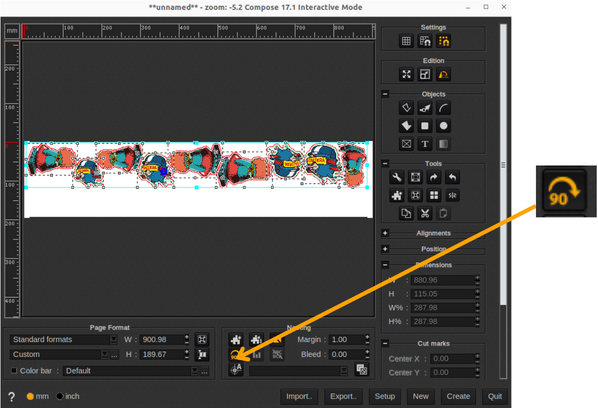Click the four-arrows expand icon in Edition
598x408 pixels.
click(x=406, y=74)
